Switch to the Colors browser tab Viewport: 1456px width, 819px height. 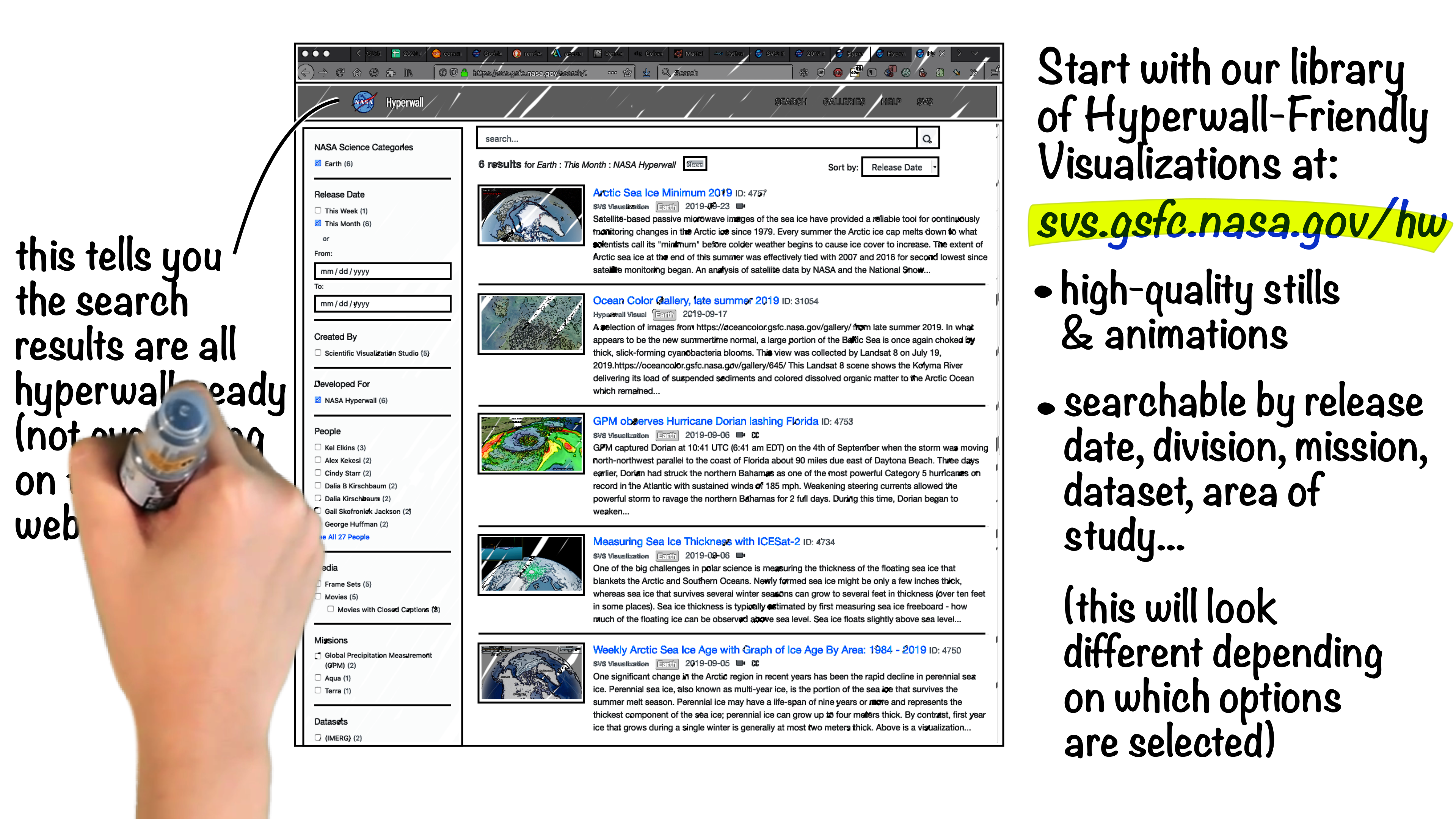click(x=648, y=54)
